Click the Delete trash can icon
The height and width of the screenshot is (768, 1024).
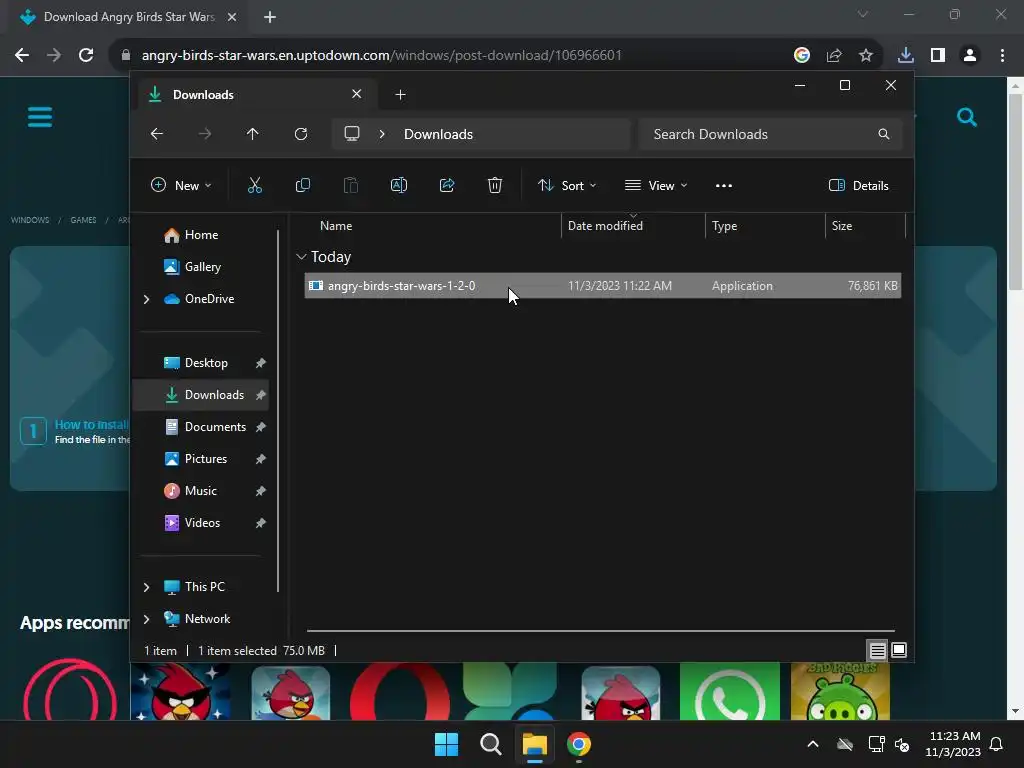pos(495,185)
